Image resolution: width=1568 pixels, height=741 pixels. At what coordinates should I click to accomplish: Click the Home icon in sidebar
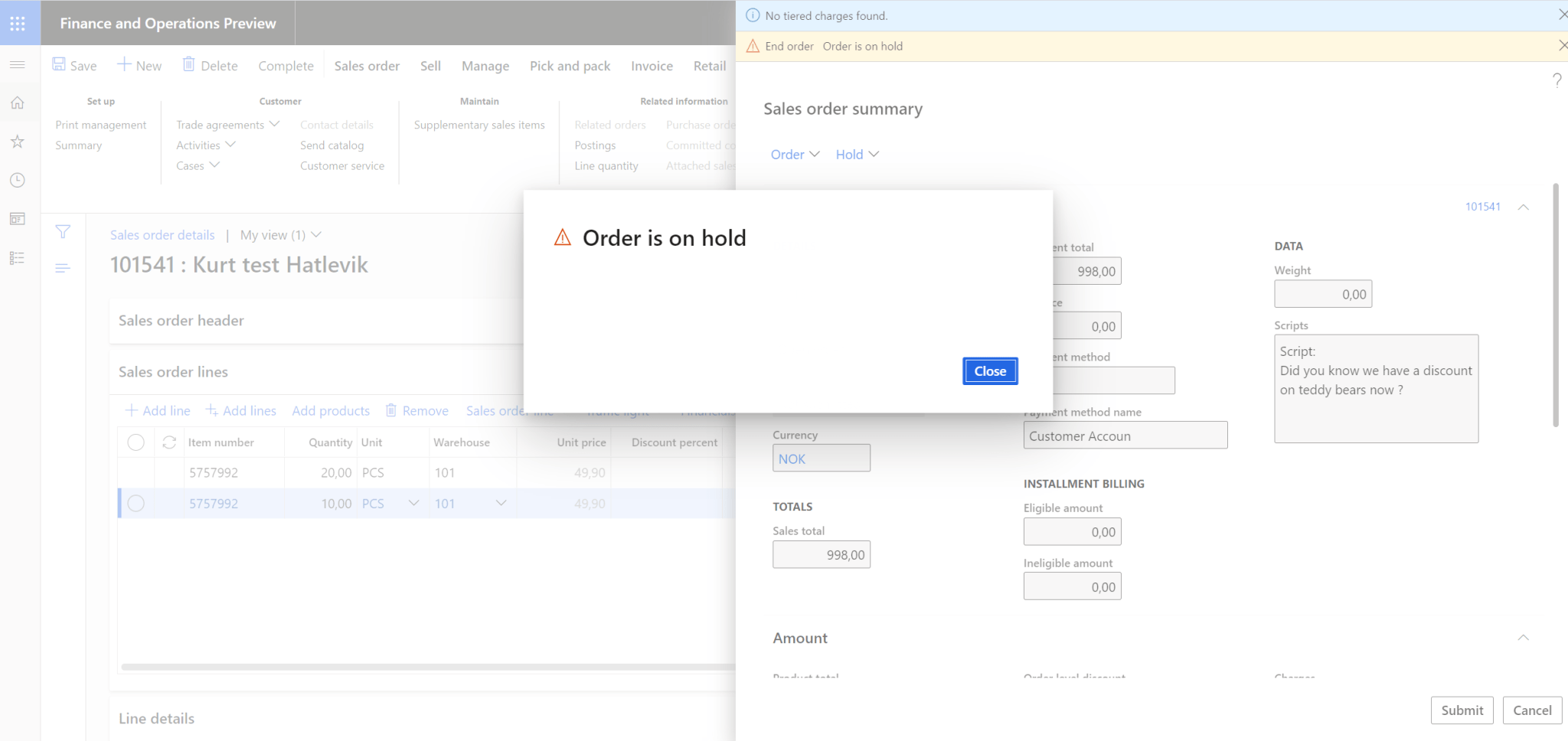click(x=18, y=103)
